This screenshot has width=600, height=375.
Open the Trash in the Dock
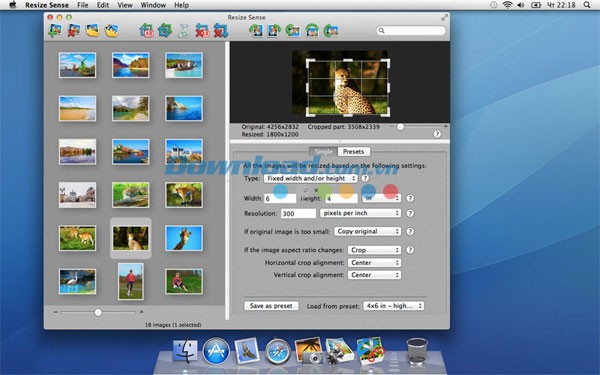[x=417, y=351]
